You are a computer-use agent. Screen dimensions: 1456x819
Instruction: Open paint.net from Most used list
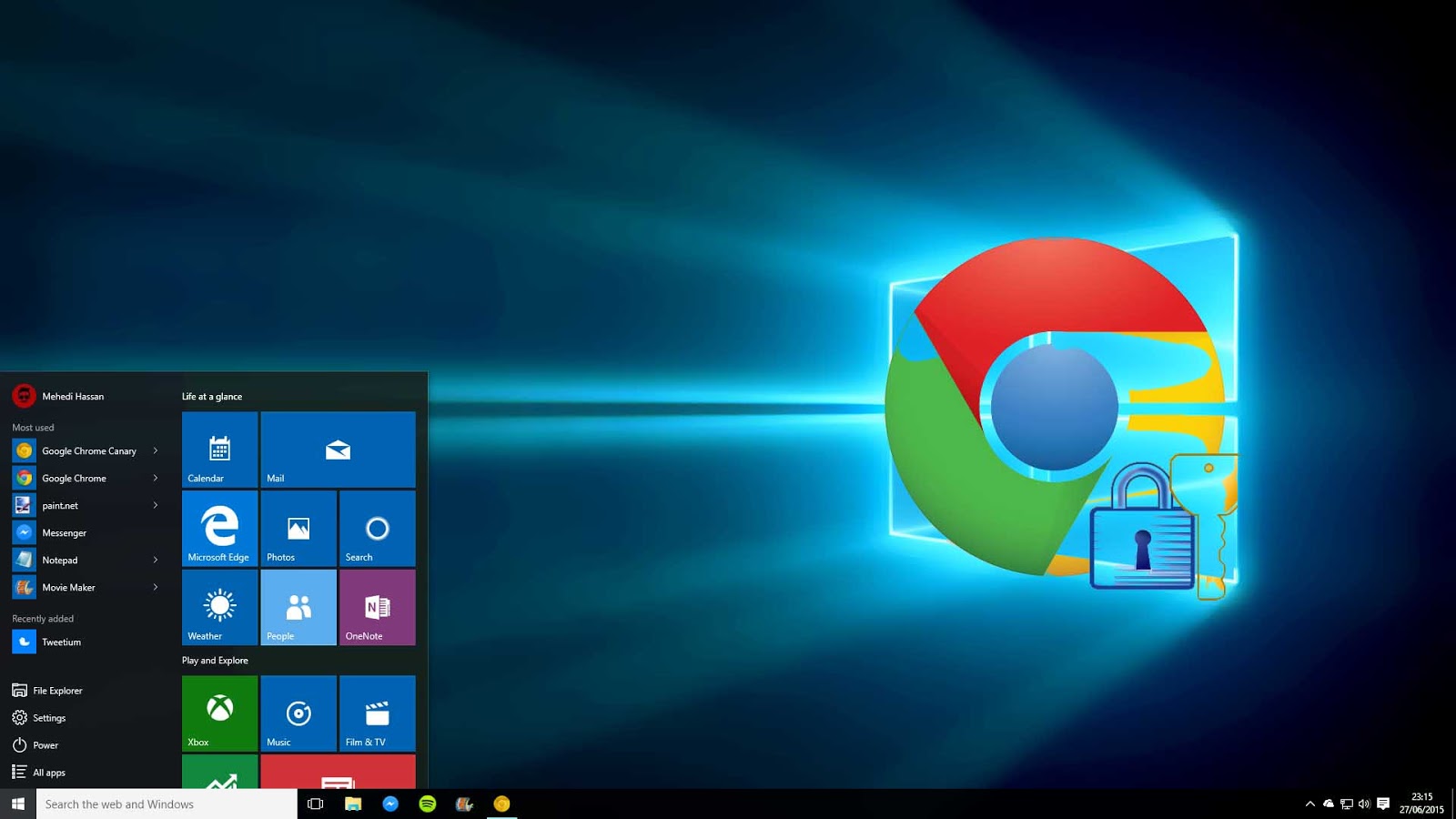[86, 505]
